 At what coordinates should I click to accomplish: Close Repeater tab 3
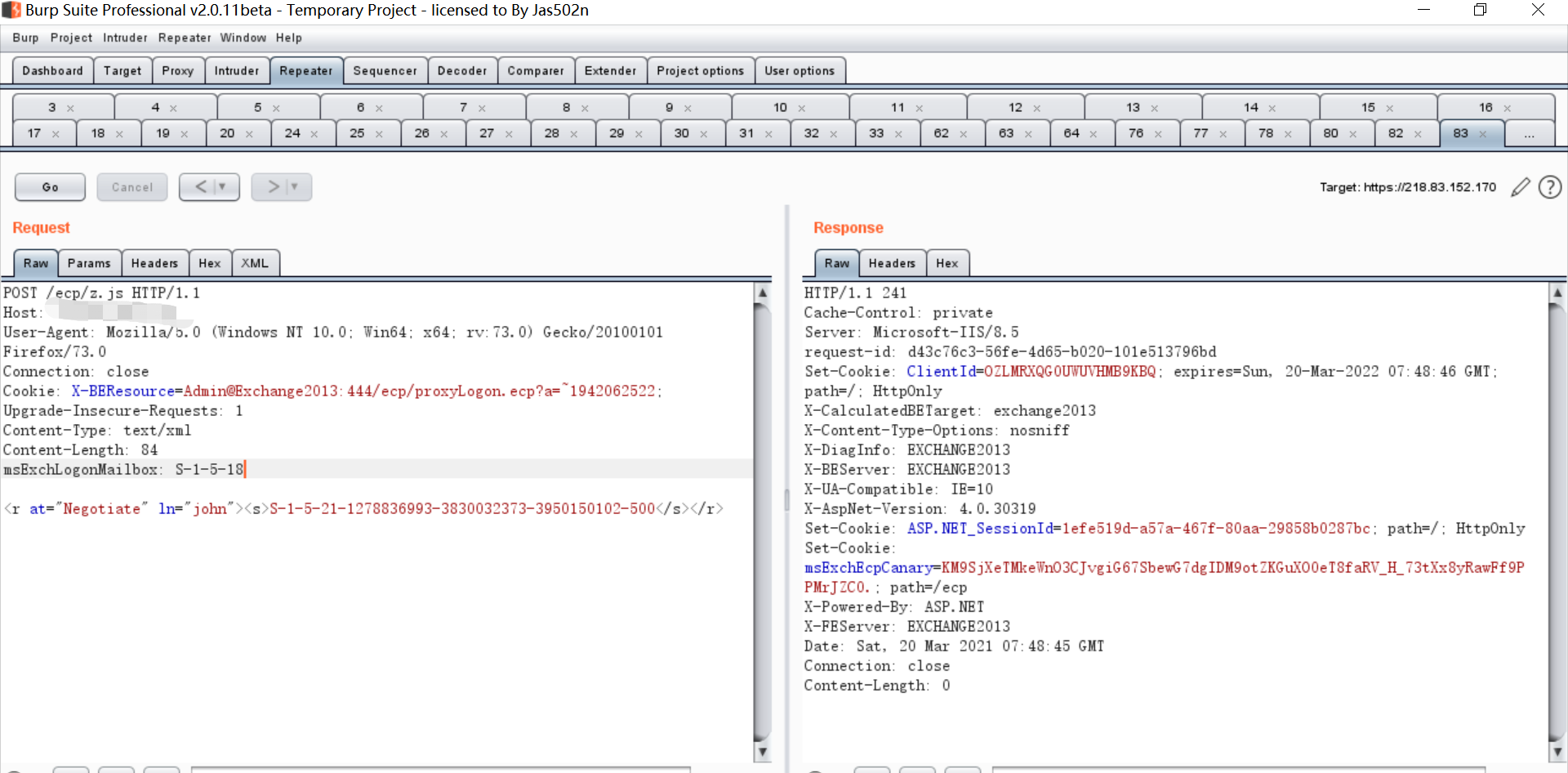70,109
